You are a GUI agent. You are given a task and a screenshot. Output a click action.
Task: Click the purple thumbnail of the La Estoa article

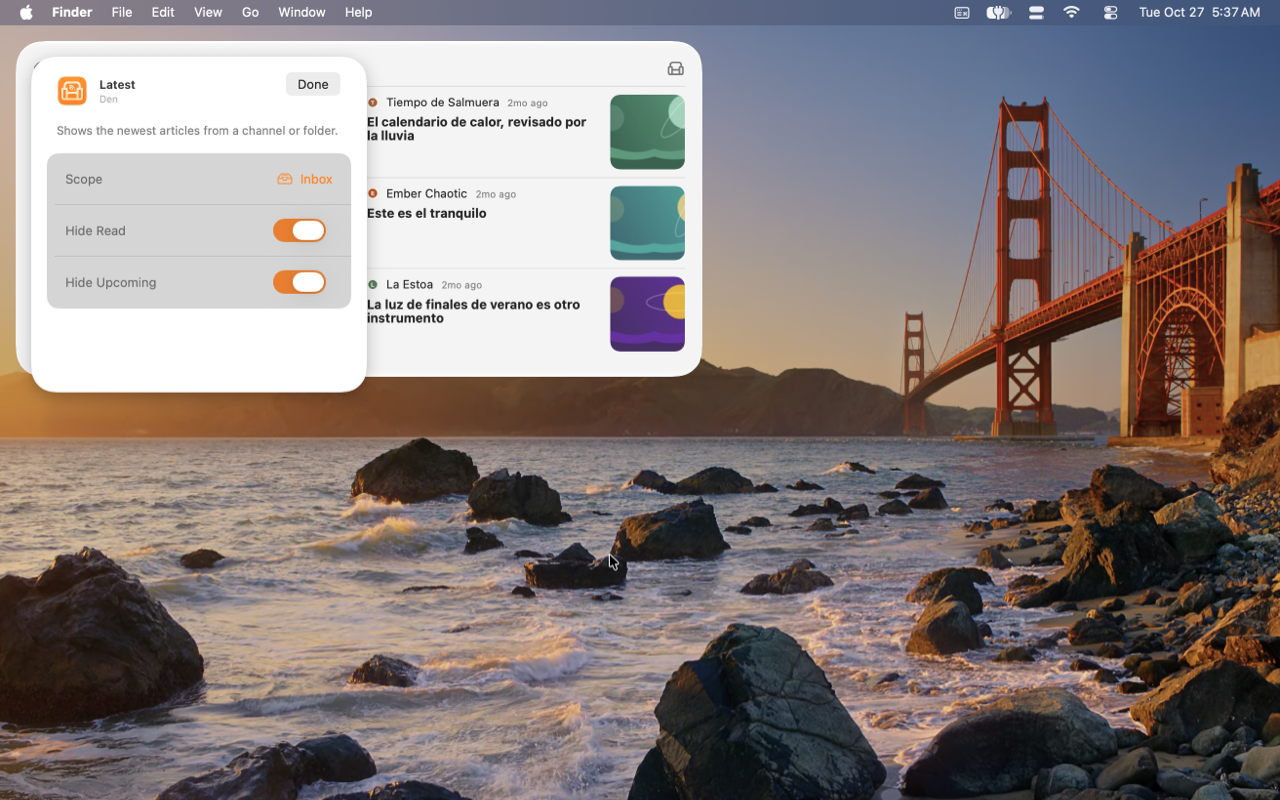(647, 314)
